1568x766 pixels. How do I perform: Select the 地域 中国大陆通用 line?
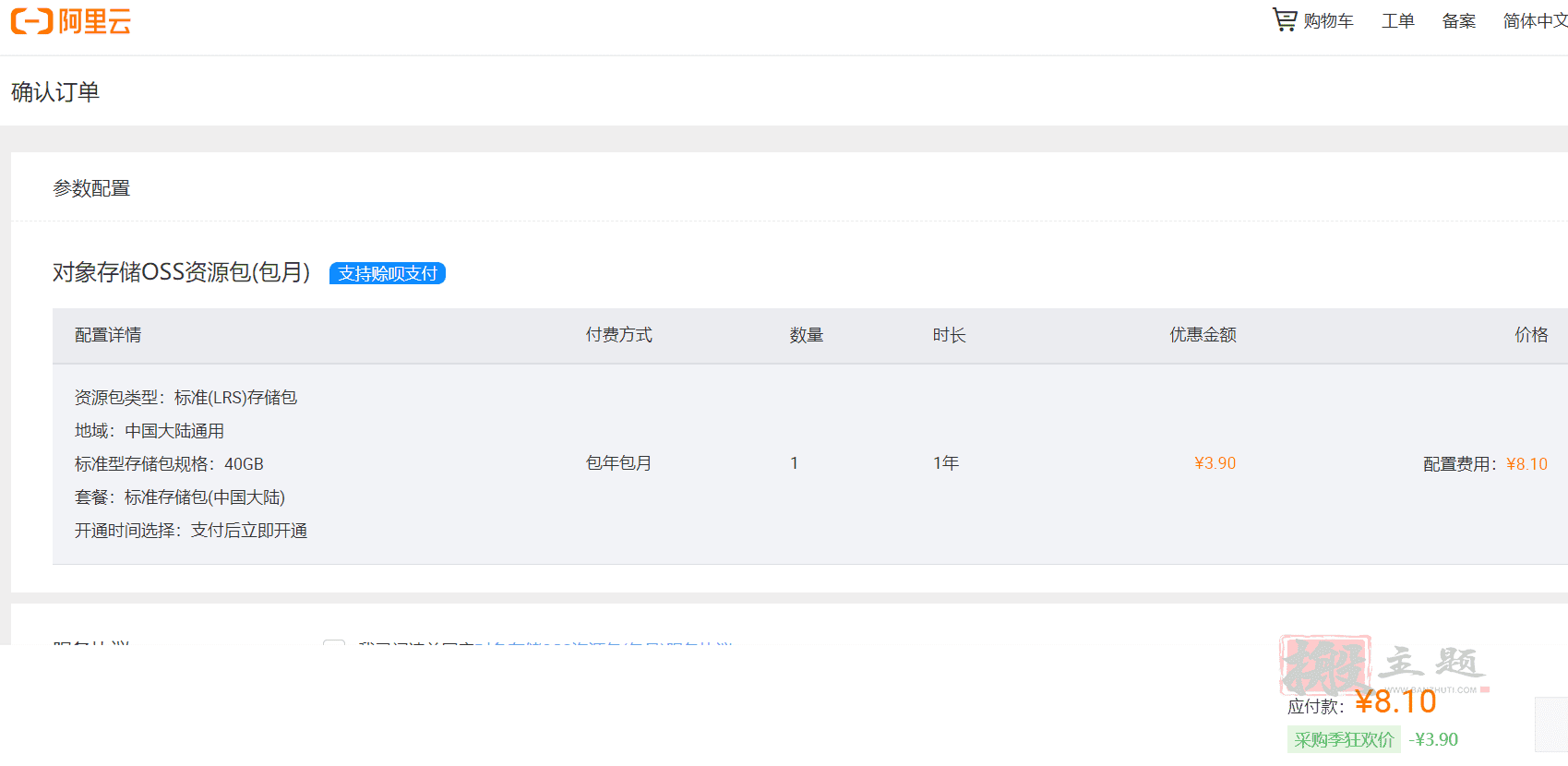click(150, 431)
